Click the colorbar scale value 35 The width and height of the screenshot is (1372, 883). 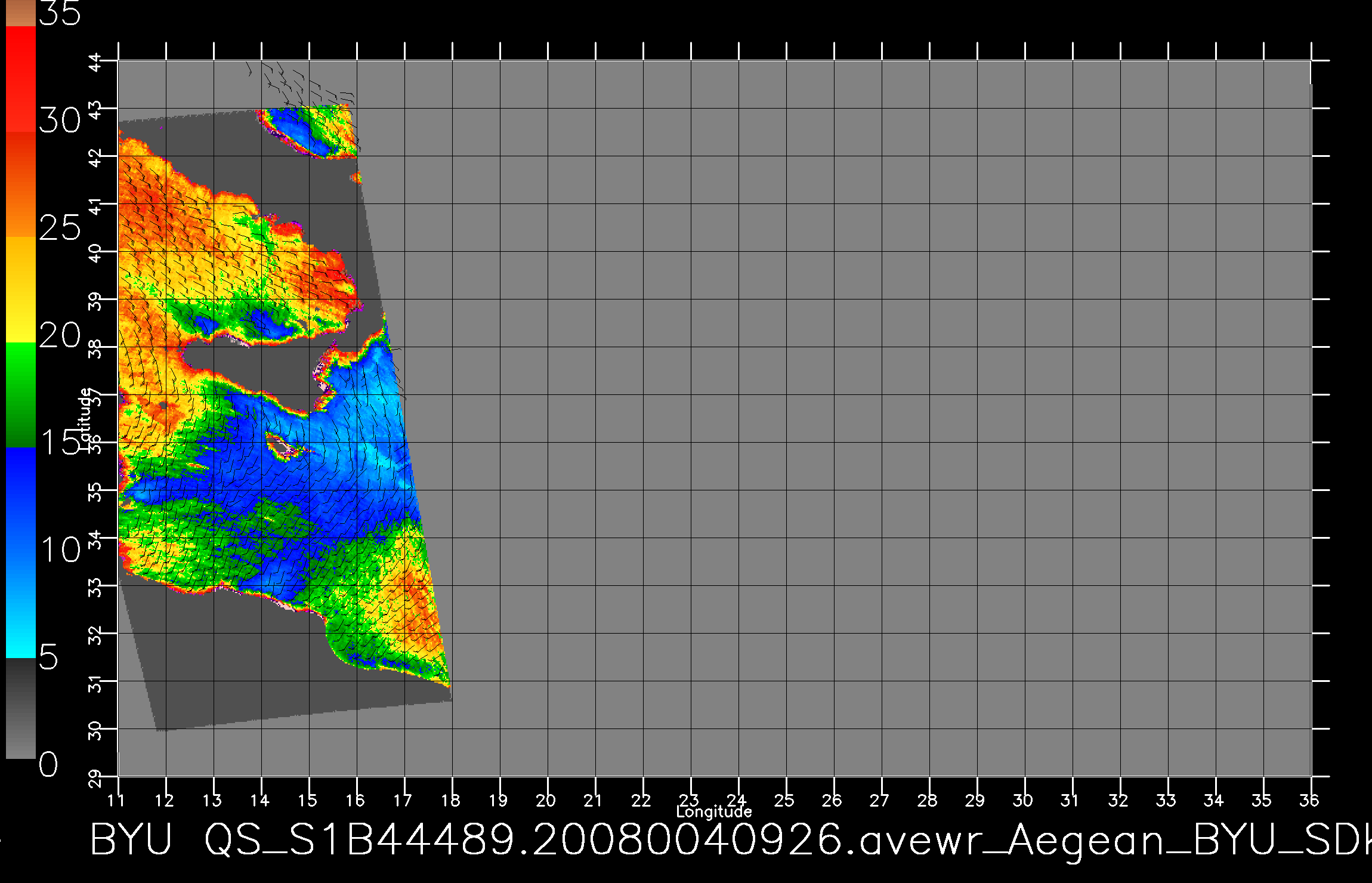click(x=60, y=13)
